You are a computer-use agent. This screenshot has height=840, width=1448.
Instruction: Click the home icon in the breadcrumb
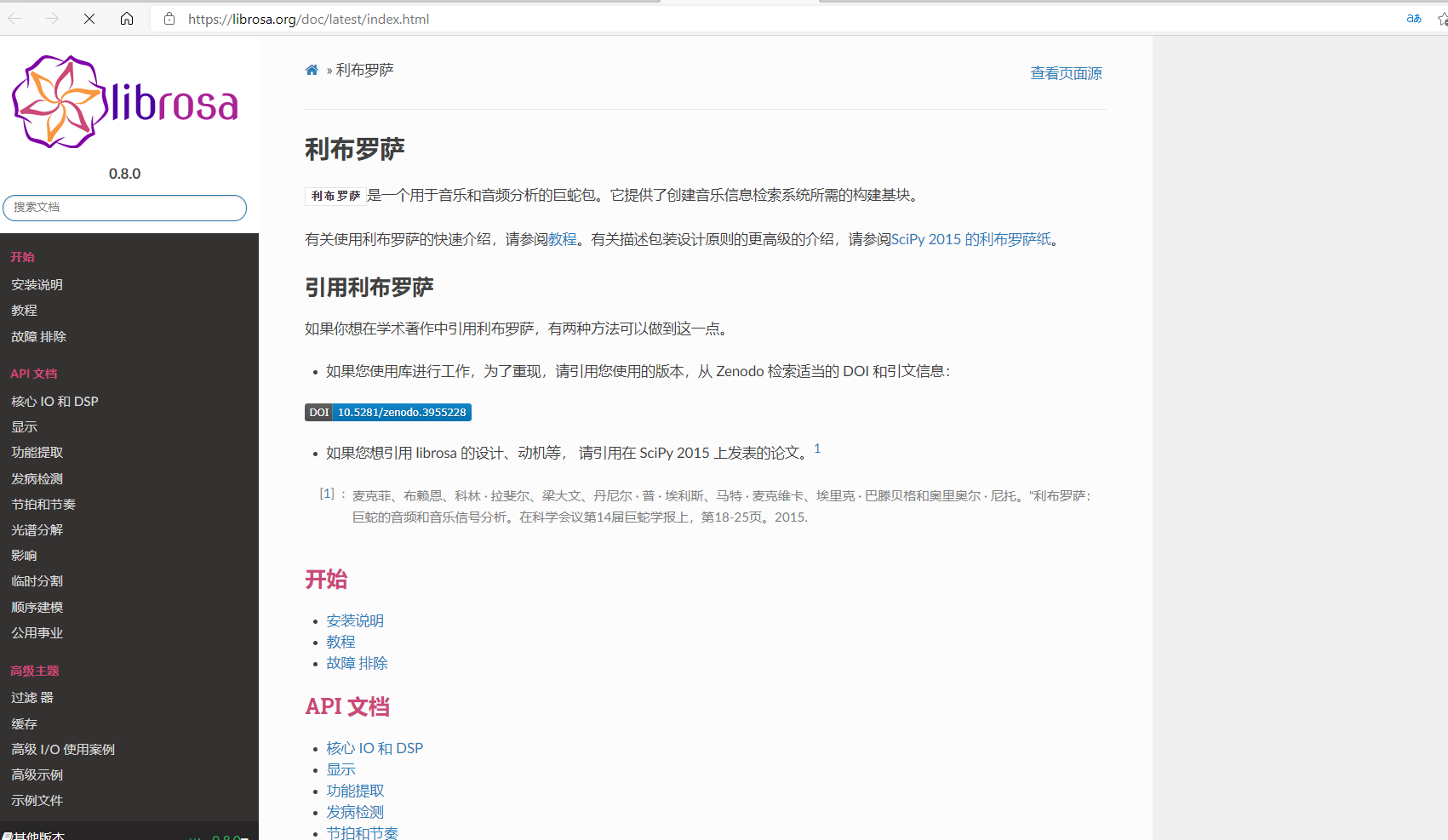[312, 70]
